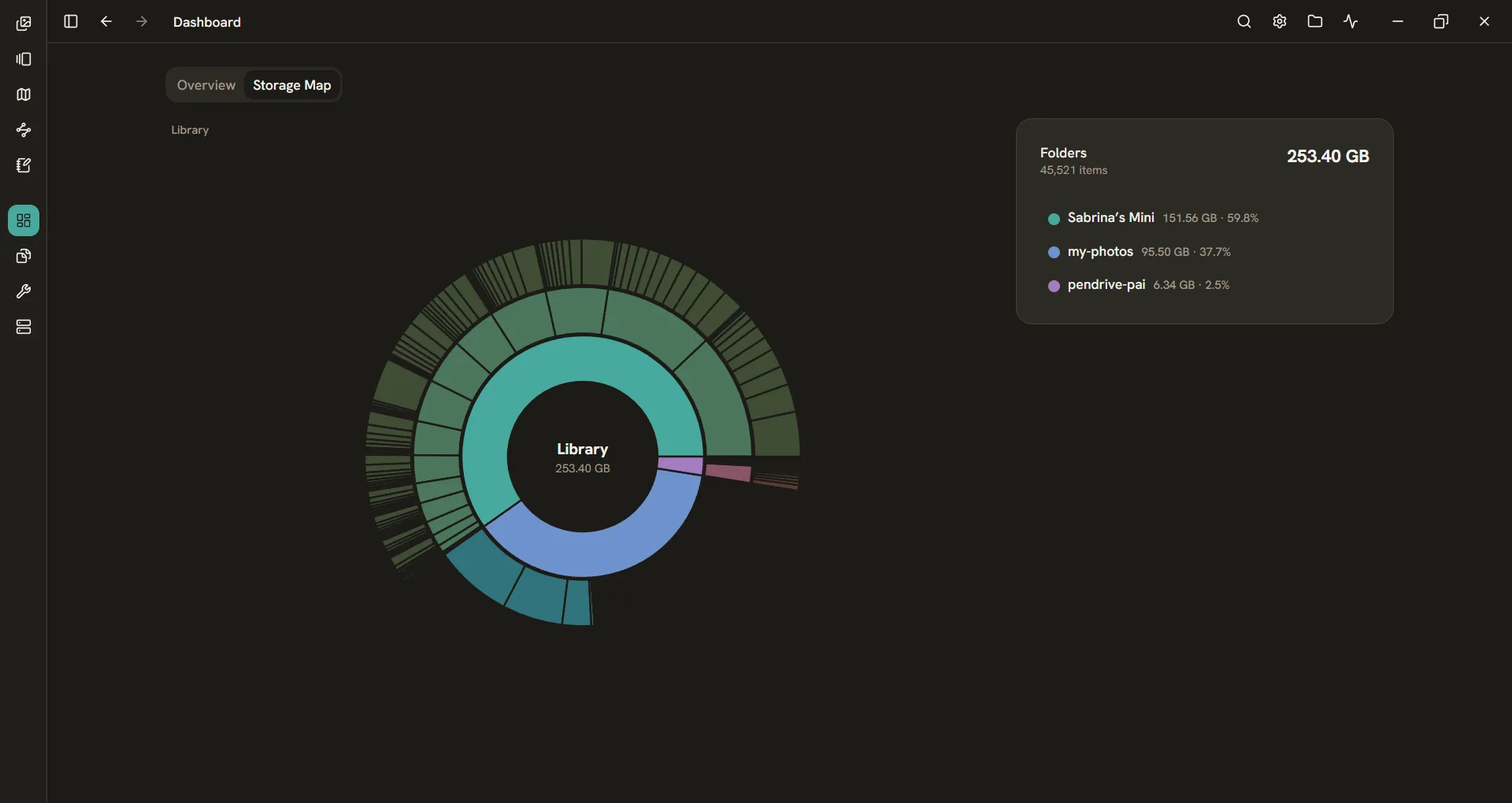The width and height of the screenshot is (1512, 803).
Task: Open search via magnifier icon
Action: (x=1244, y=21)
